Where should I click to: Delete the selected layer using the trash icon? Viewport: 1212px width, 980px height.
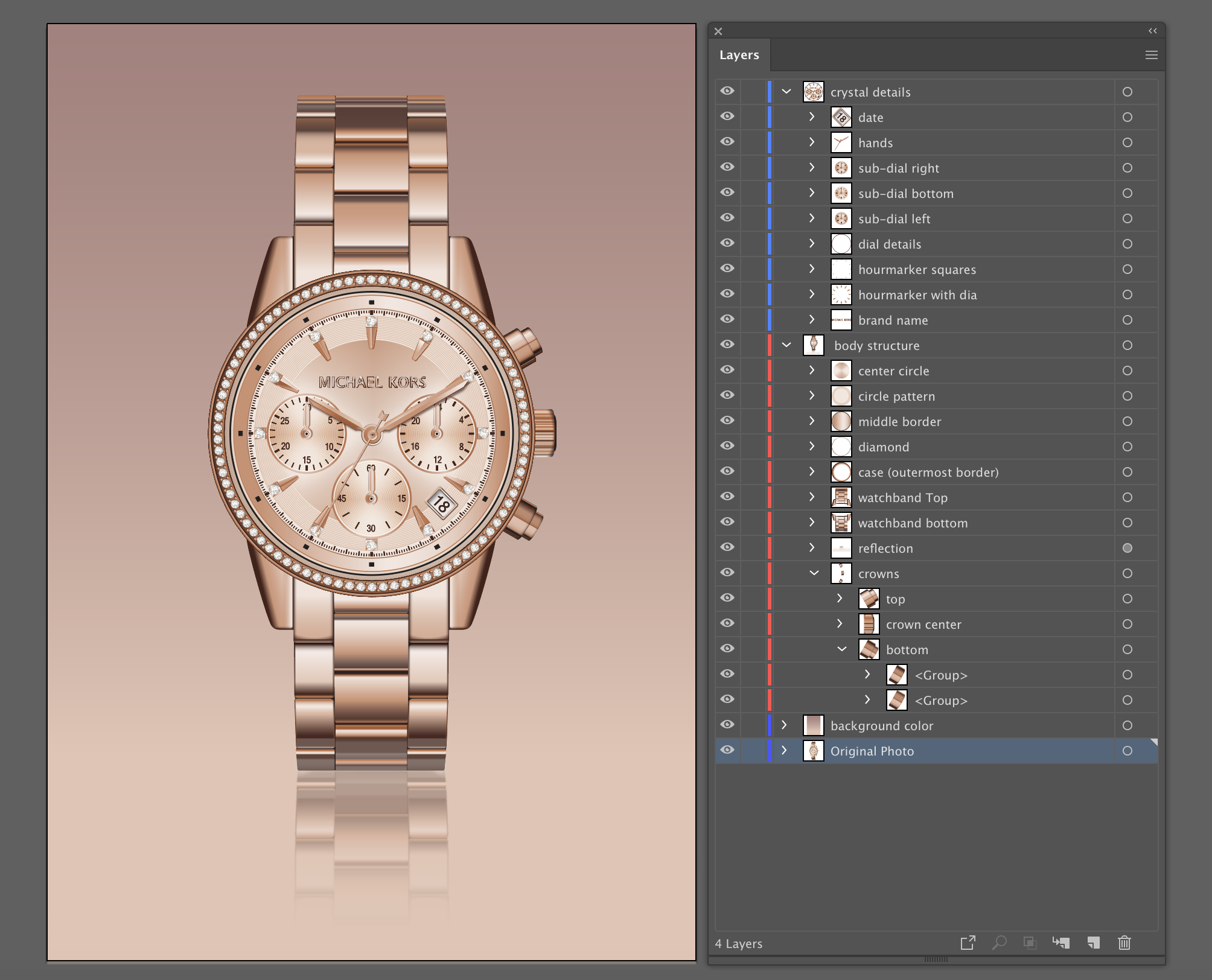pyautogui.click(x=1125, y=943)
